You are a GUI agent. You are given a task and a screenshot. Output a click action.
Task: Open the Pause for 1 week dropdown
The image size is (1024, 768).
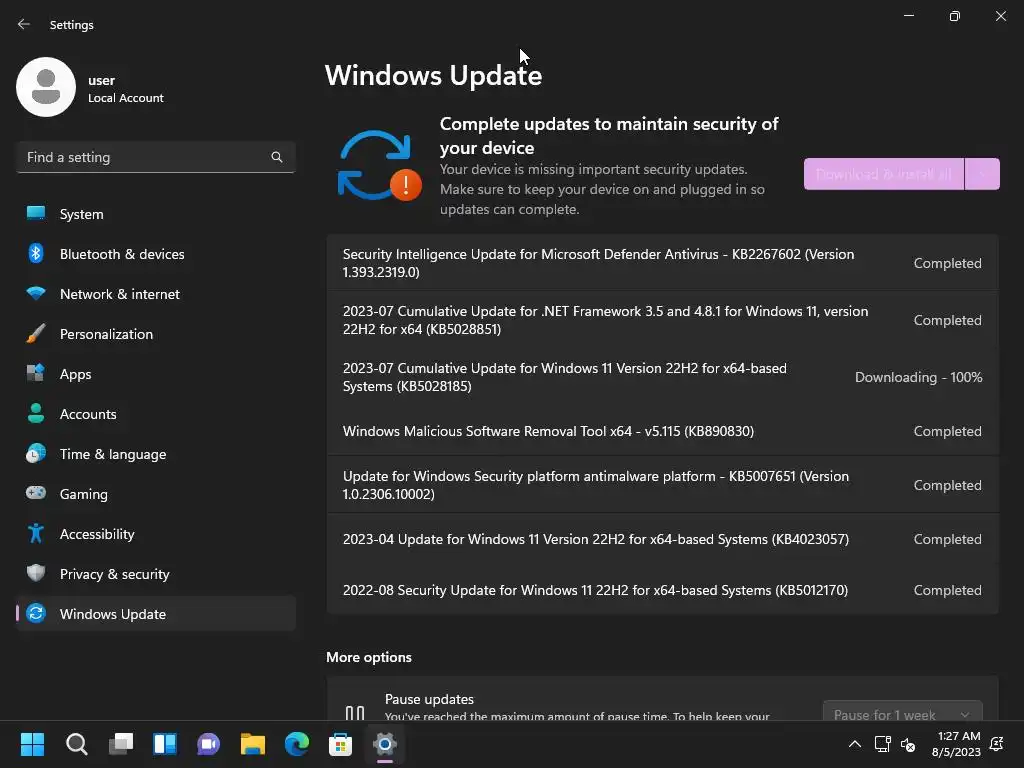coord(903,711)
